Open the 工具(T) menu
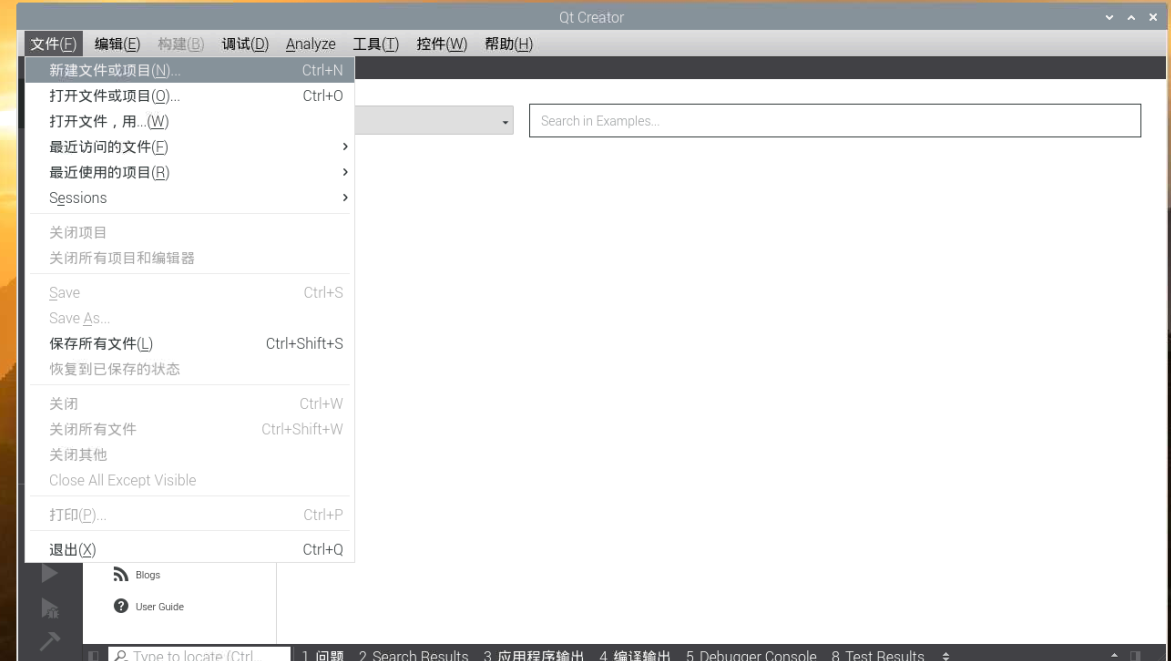Screen dimensions: 1171x661 pos(376,44)
